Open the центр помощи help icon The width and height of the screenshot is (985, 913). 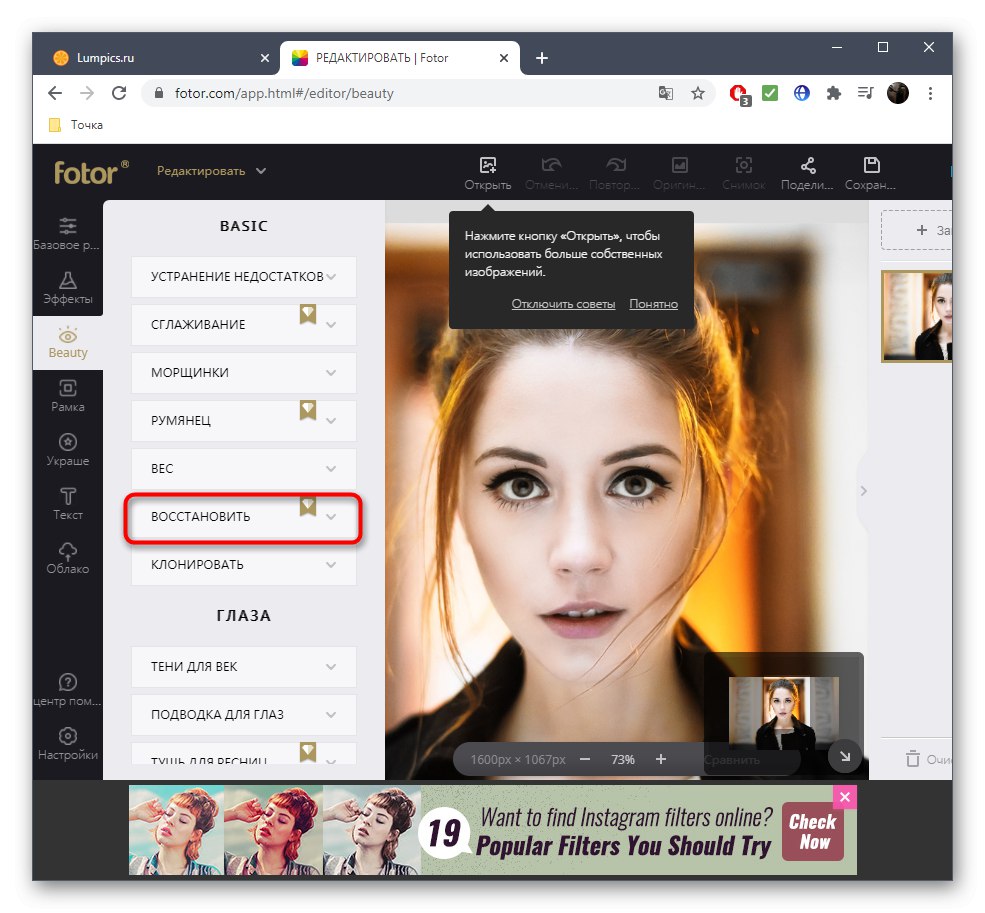tap(67, 690)
